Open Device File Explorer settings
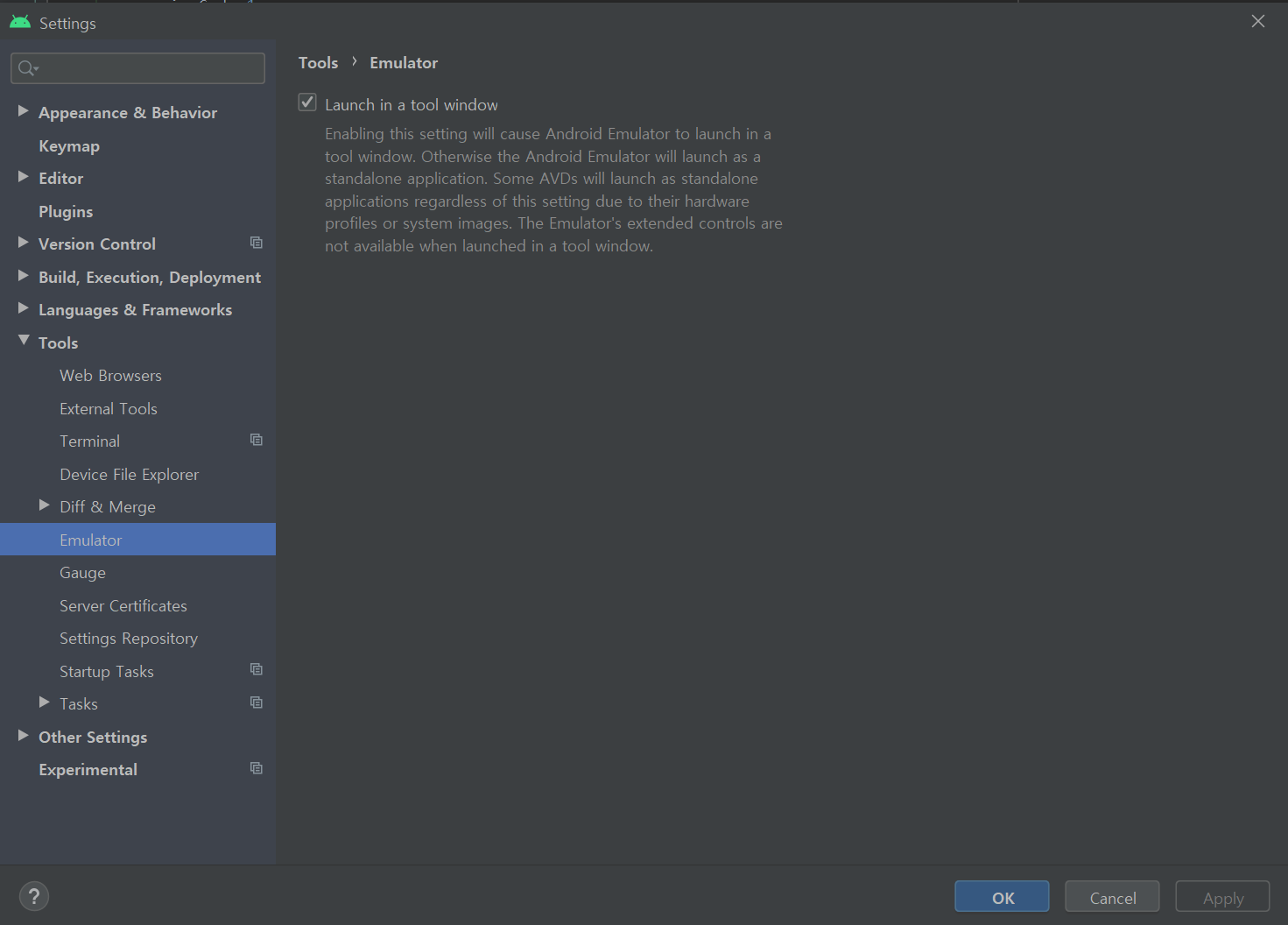The image size is (1288, 925). (x=129, y=474)
